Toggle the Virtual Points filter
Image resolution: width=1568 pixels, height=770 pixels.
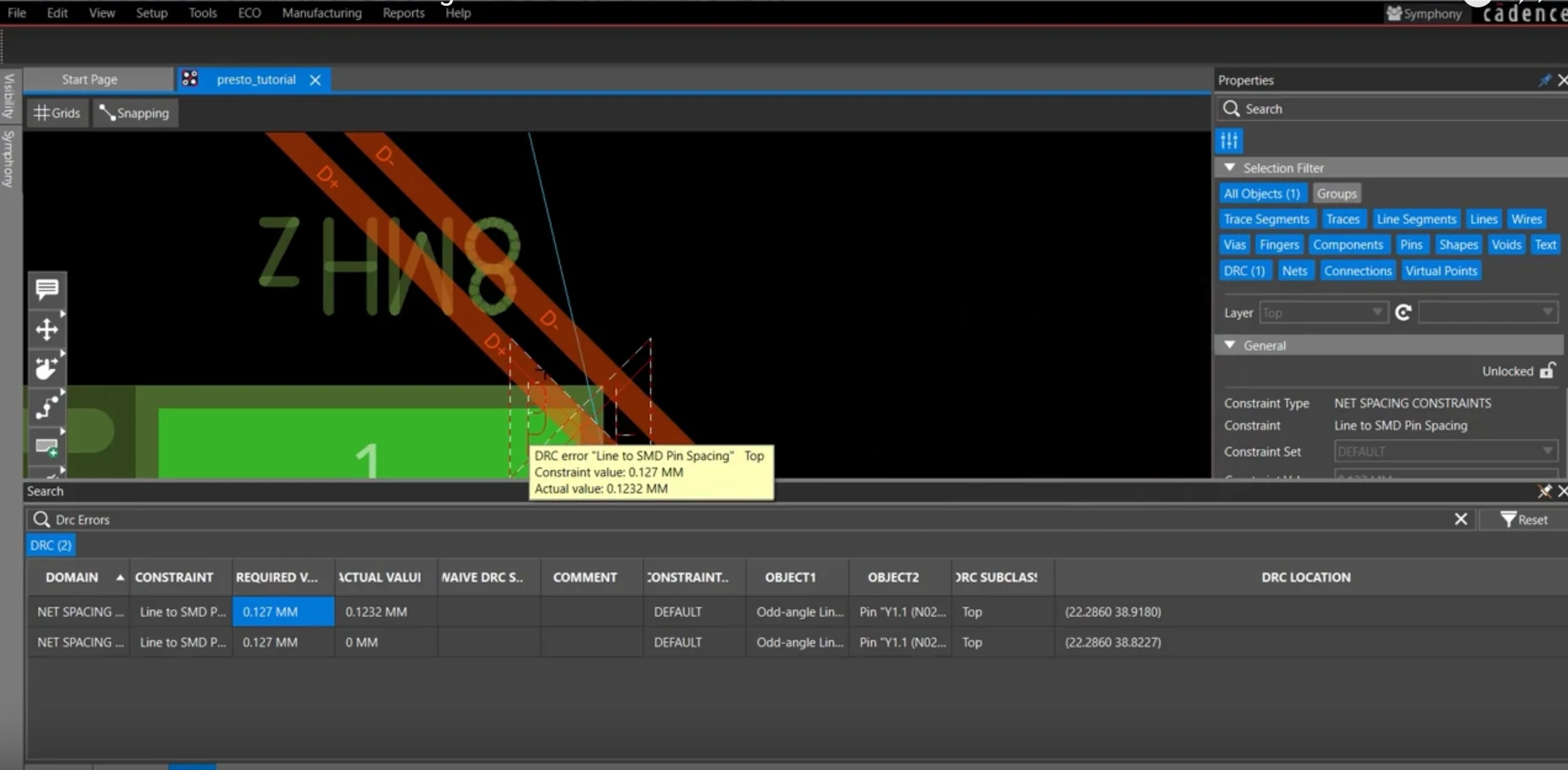(1441, 271)
